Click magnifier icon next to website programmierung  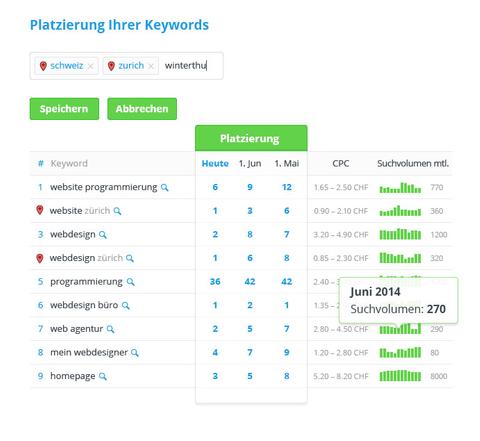(164, 188)
